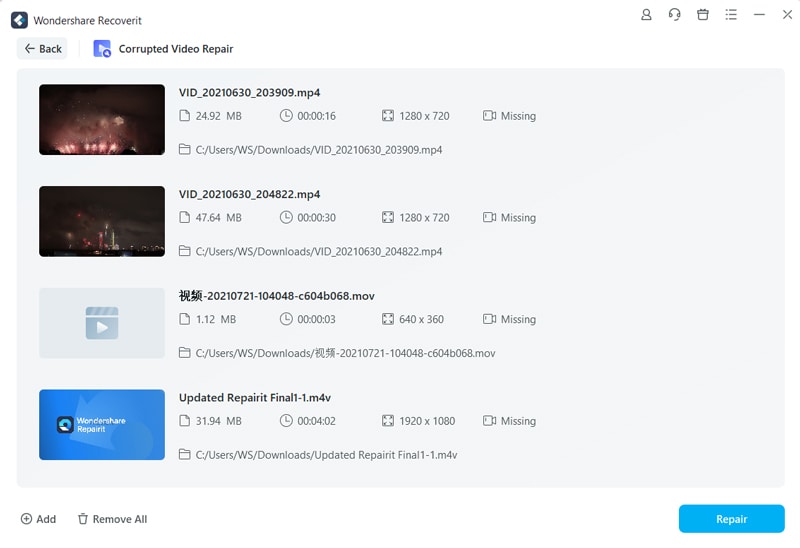Screen dimensions: 800x548
Task: Click the 640 x 360 resolution text
Action: point(421,319)
